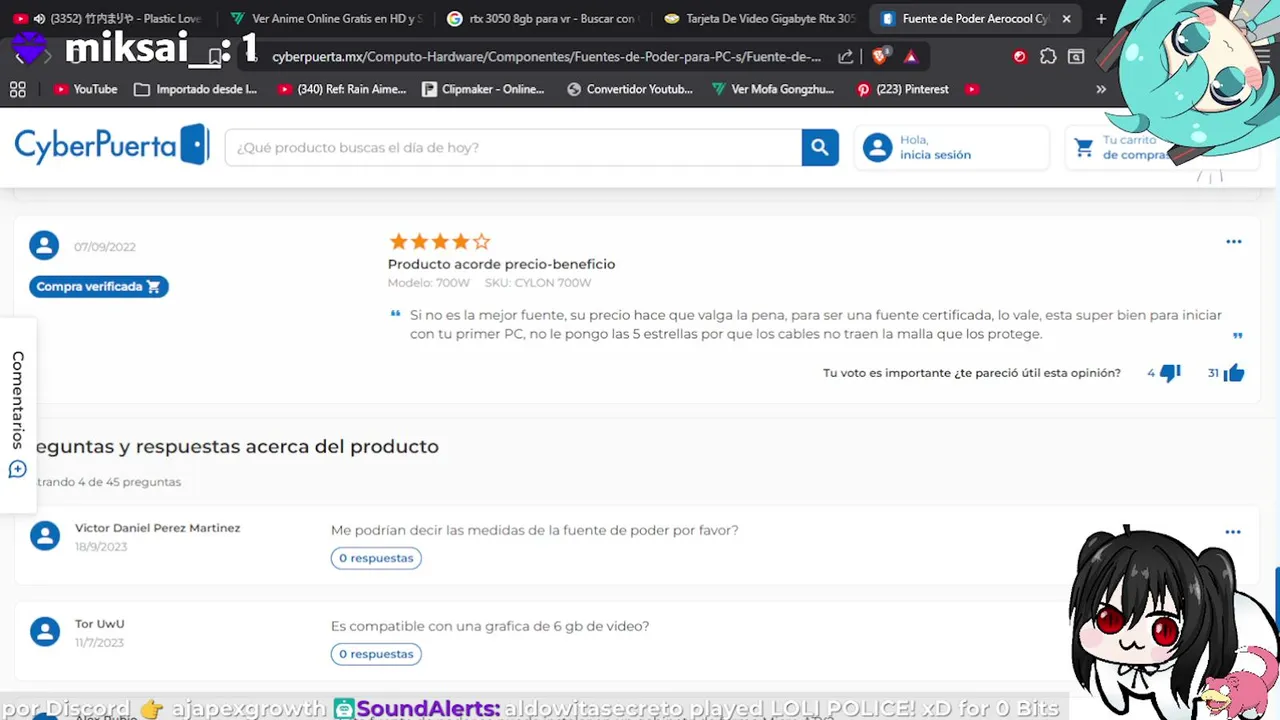Click the Brave Rewards triangle icon
This screenshot has width=1280, height=720.
tap(911, 57)
